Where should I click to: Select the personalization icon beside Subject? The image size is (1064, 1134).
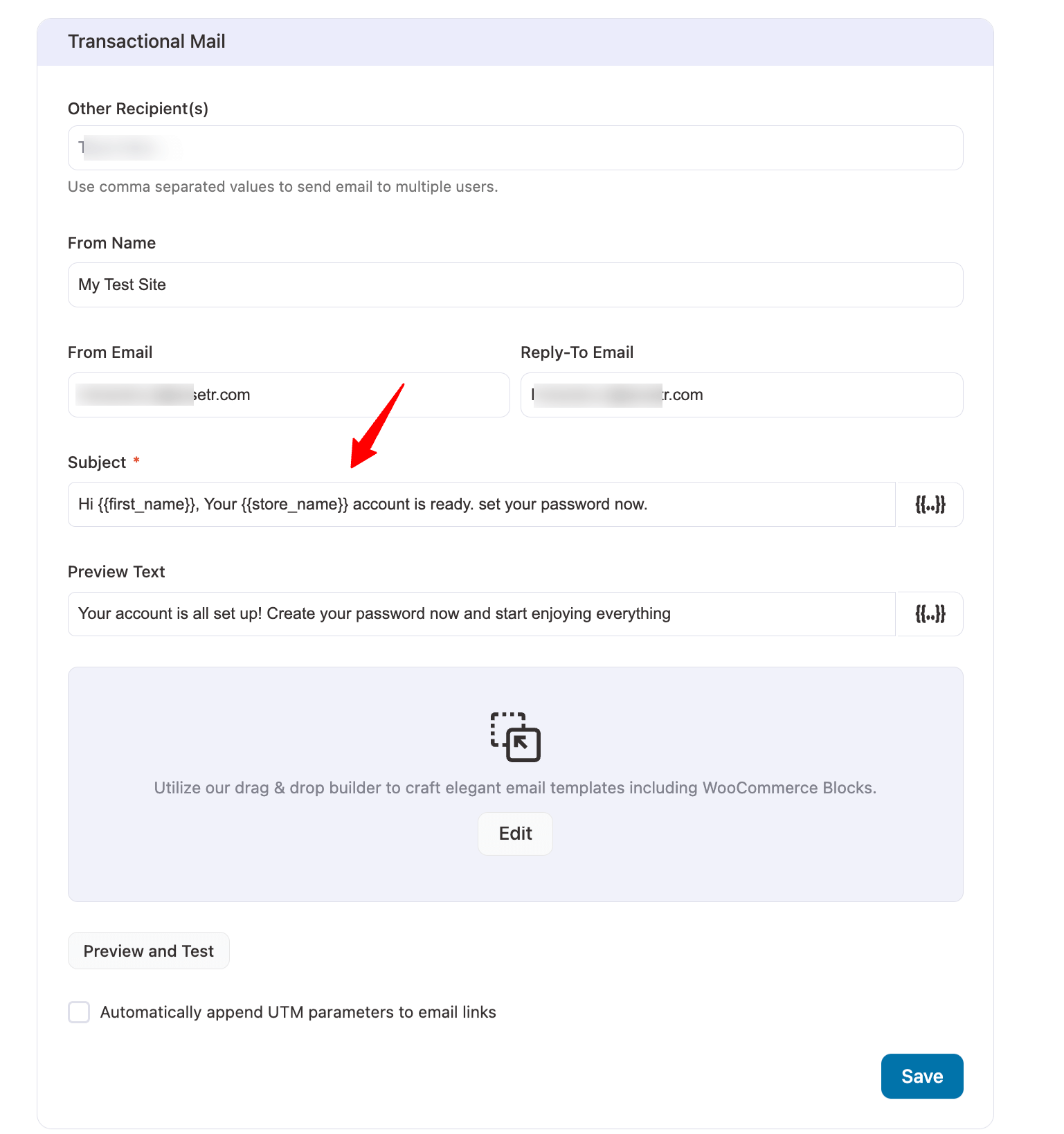930,504
